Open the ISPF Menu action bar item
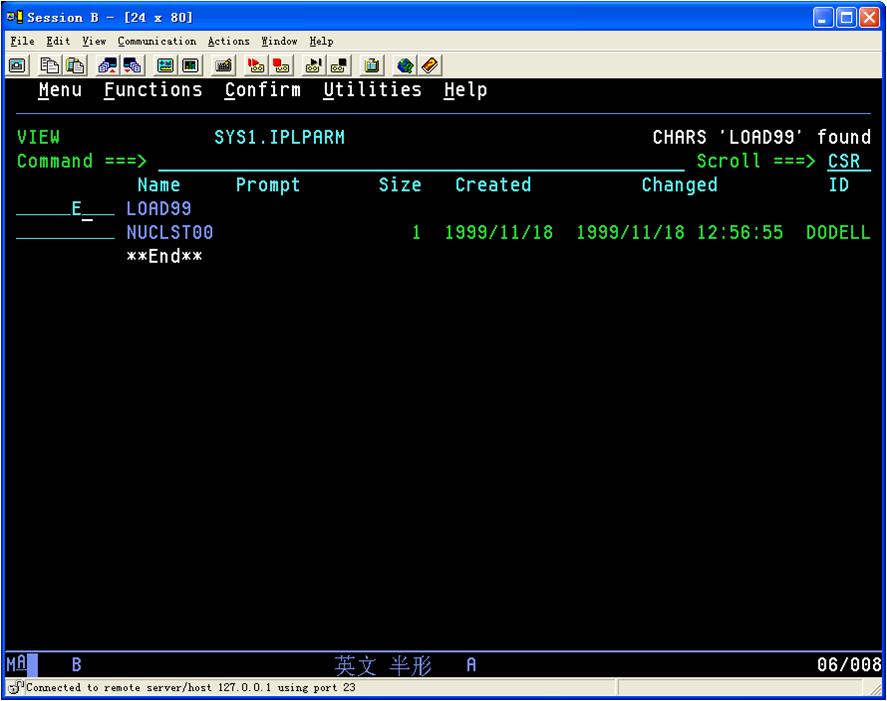The height and width of the screenshot is (701, 887). (x=60, y=90)
